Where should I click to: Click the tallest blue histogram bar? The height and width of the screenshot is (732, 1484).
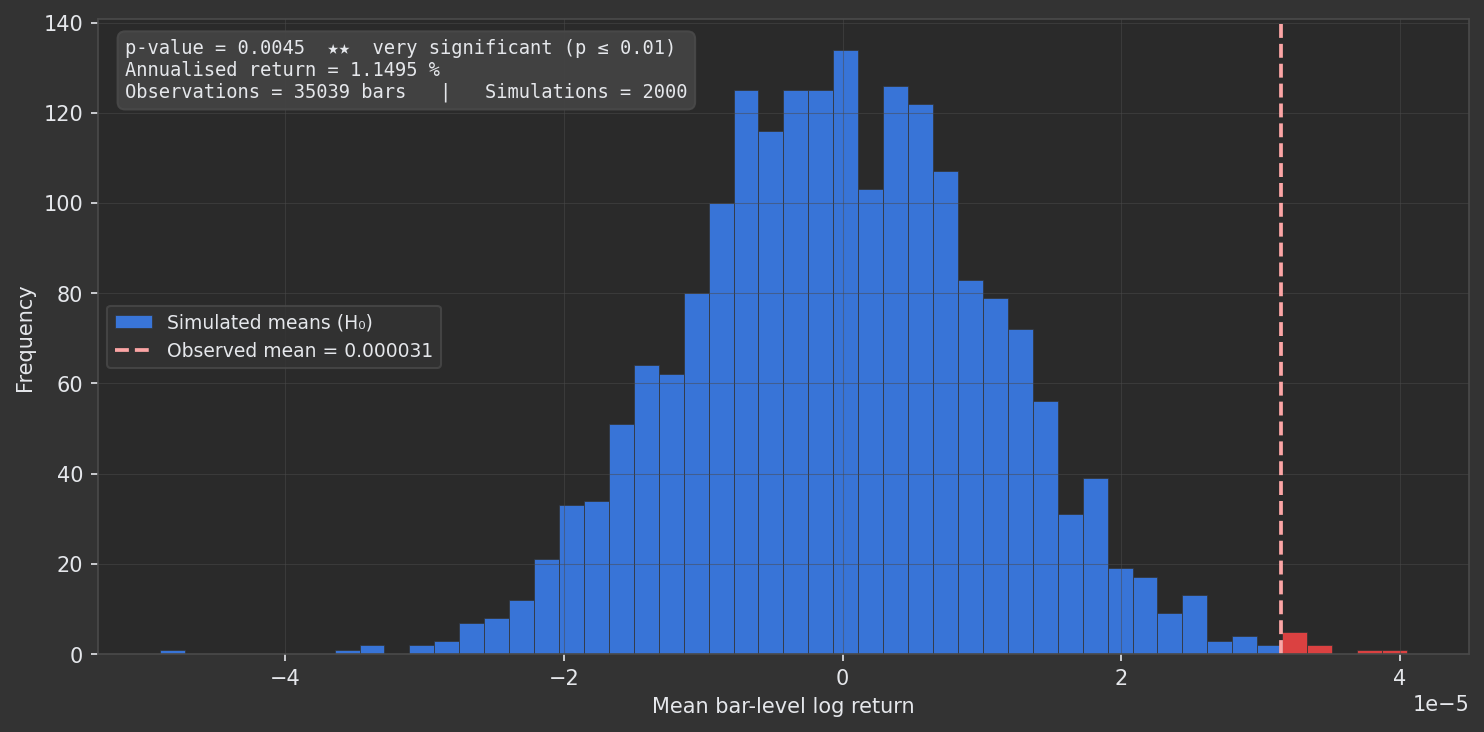846,352
